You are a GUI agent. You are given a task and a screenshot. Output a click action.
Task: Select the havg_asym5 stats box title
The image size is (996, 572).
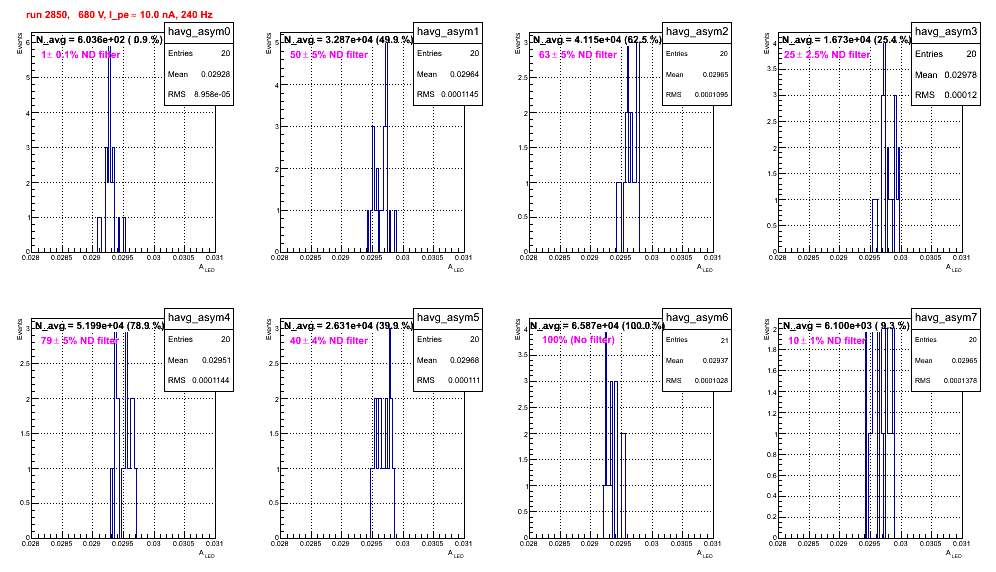coord(448,318)
